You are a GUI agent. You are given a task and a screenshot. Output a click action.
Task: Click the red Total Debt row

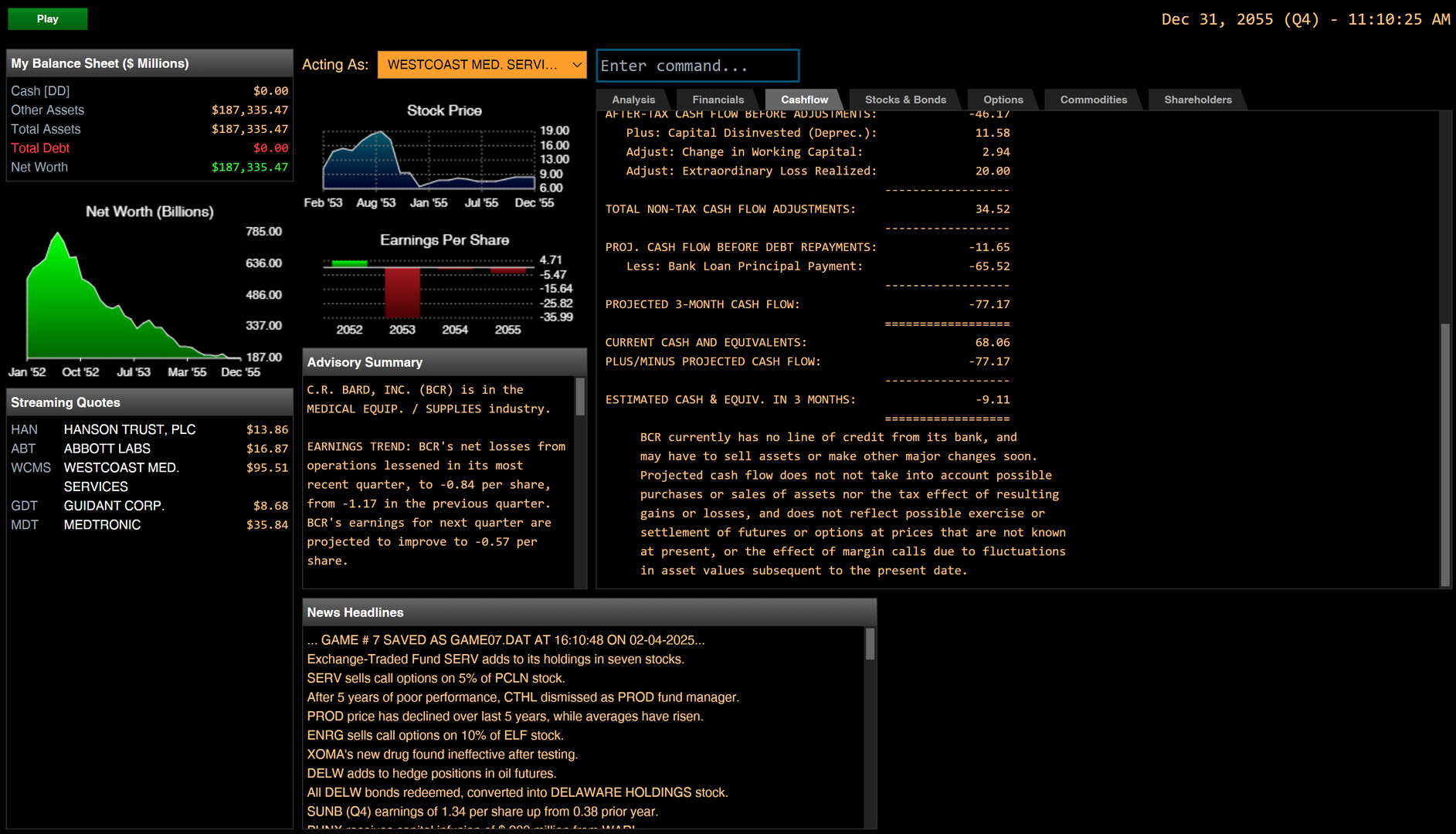pyautogui.click(x=149, y=148)
